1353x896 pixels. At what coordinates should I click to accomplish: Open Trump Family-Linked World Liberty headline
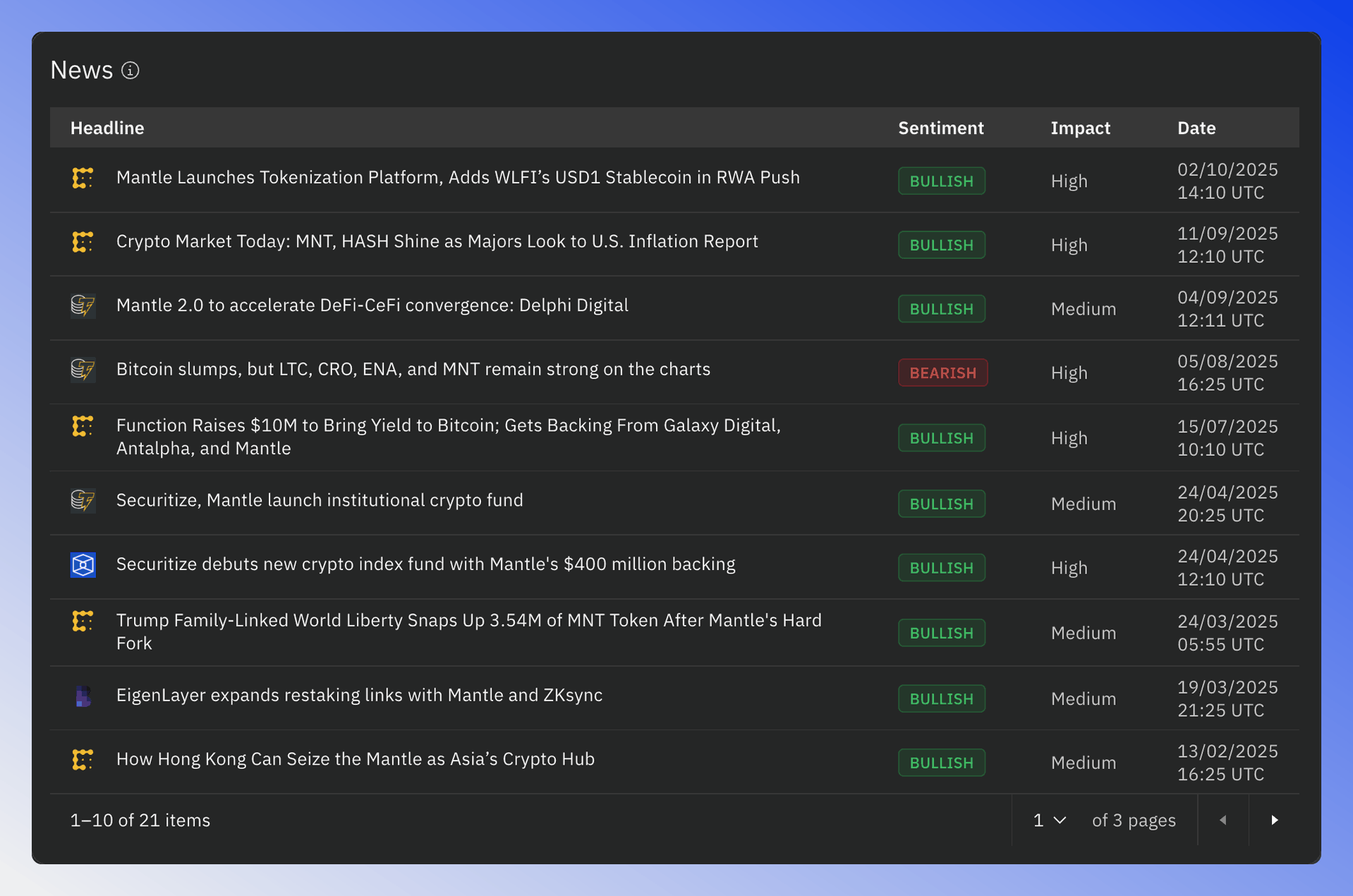pos(469,631)
